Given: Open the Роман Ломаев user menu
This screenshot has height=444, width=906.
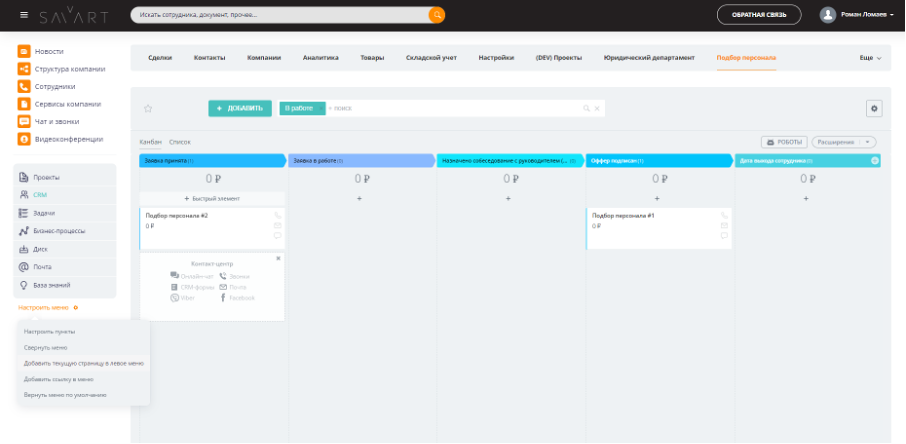Looking at the screenshot, I should 857,15.
